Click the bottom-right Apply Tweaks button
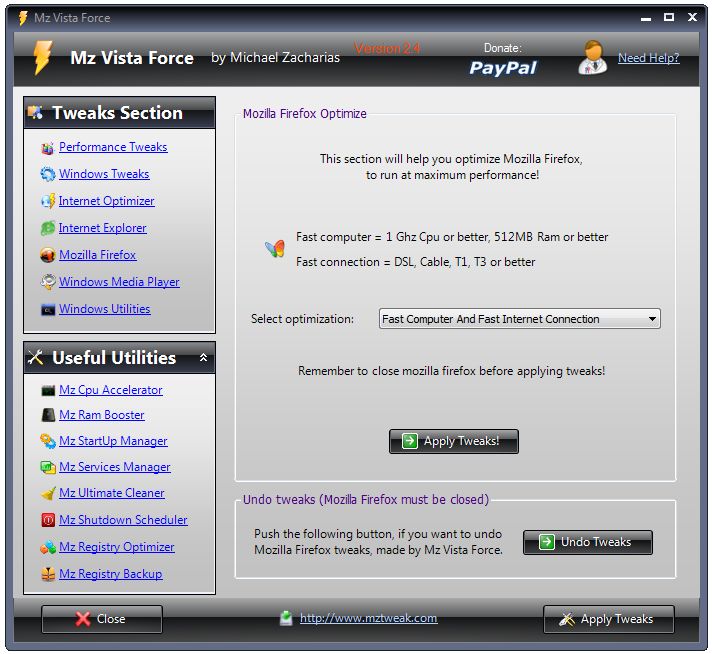The image size is (712, 654). tap(608, 619)
